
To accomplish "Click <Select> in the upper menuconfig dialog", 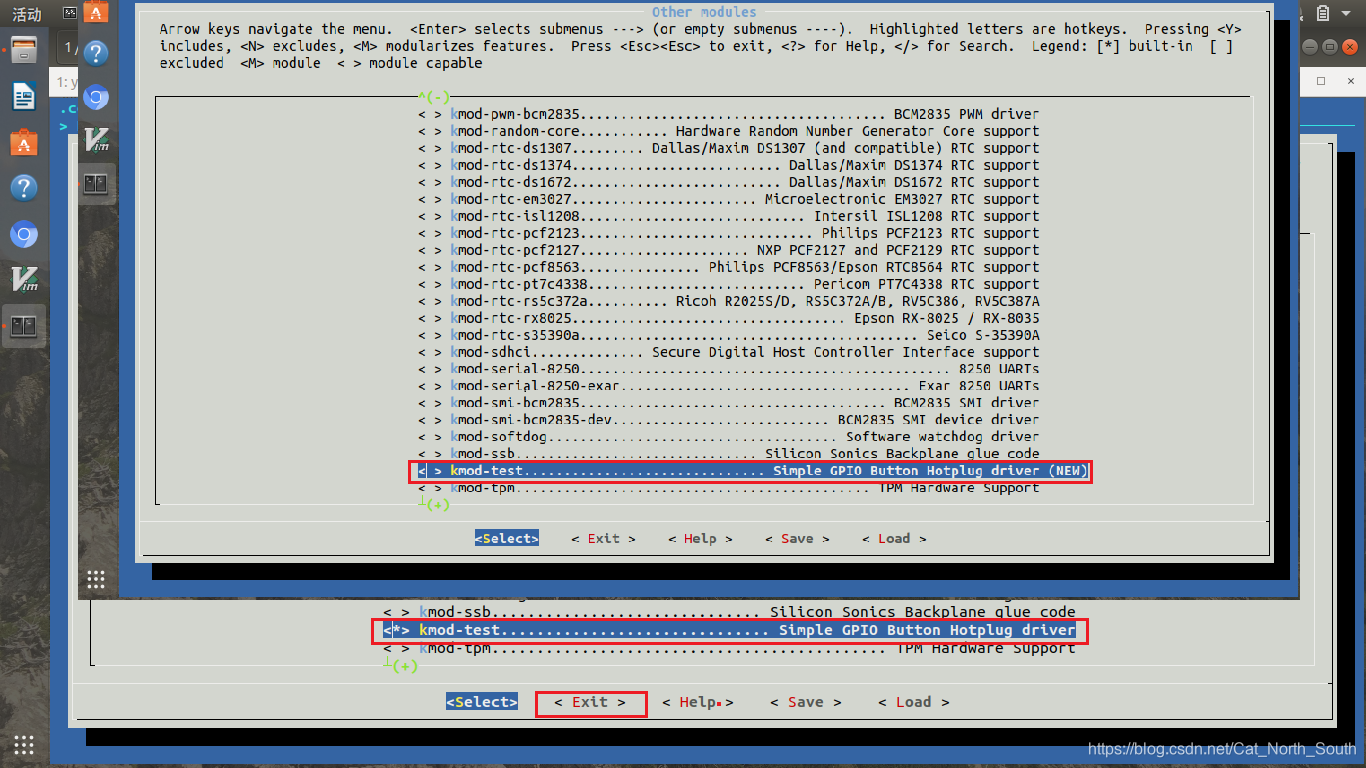I will 507,538.
